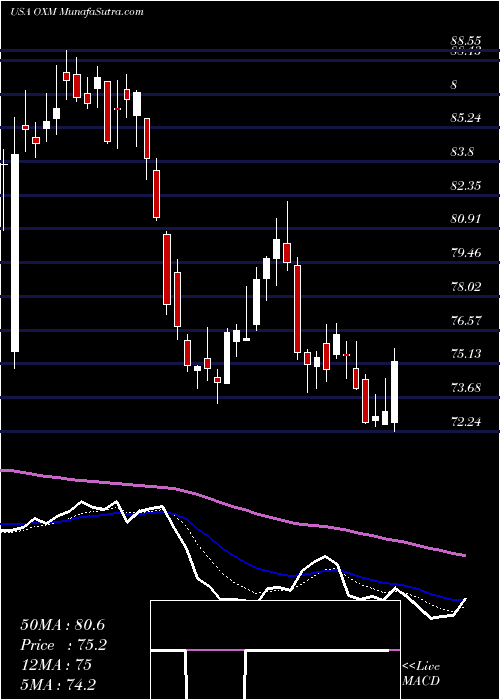This screenshot has height=700, width=500.
Task: Click the 75.13 price level label
Action: 466,354
